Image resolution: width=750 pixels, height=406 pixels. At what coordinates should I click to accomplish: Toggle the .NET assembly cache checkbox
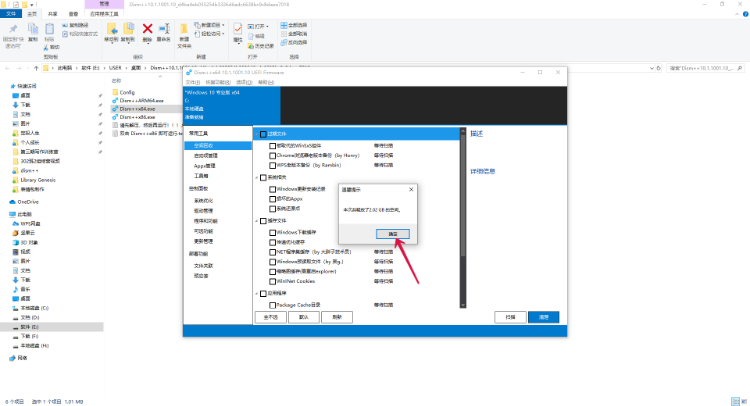tap(273, 252)
